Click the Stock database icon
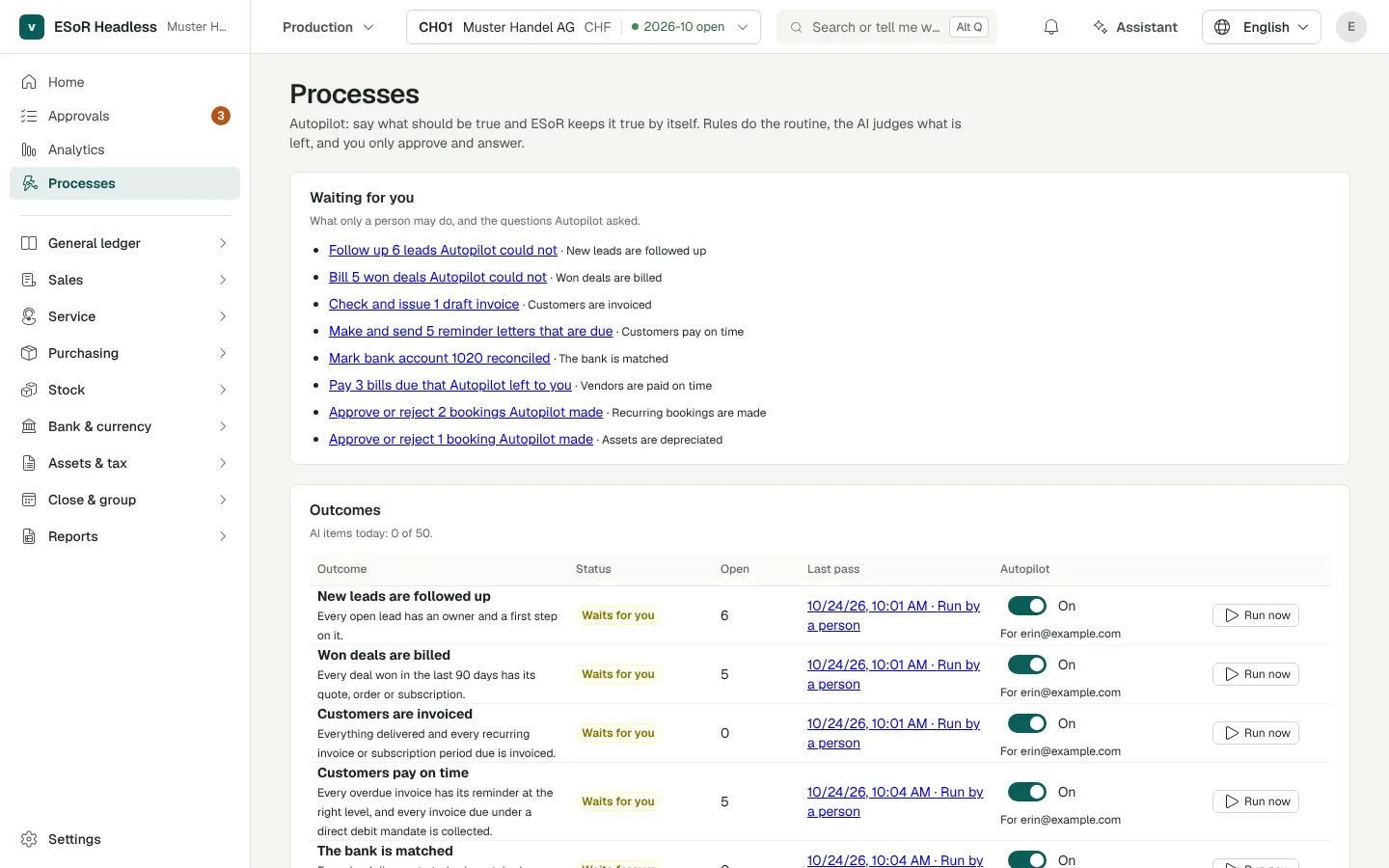 [29, 390]
